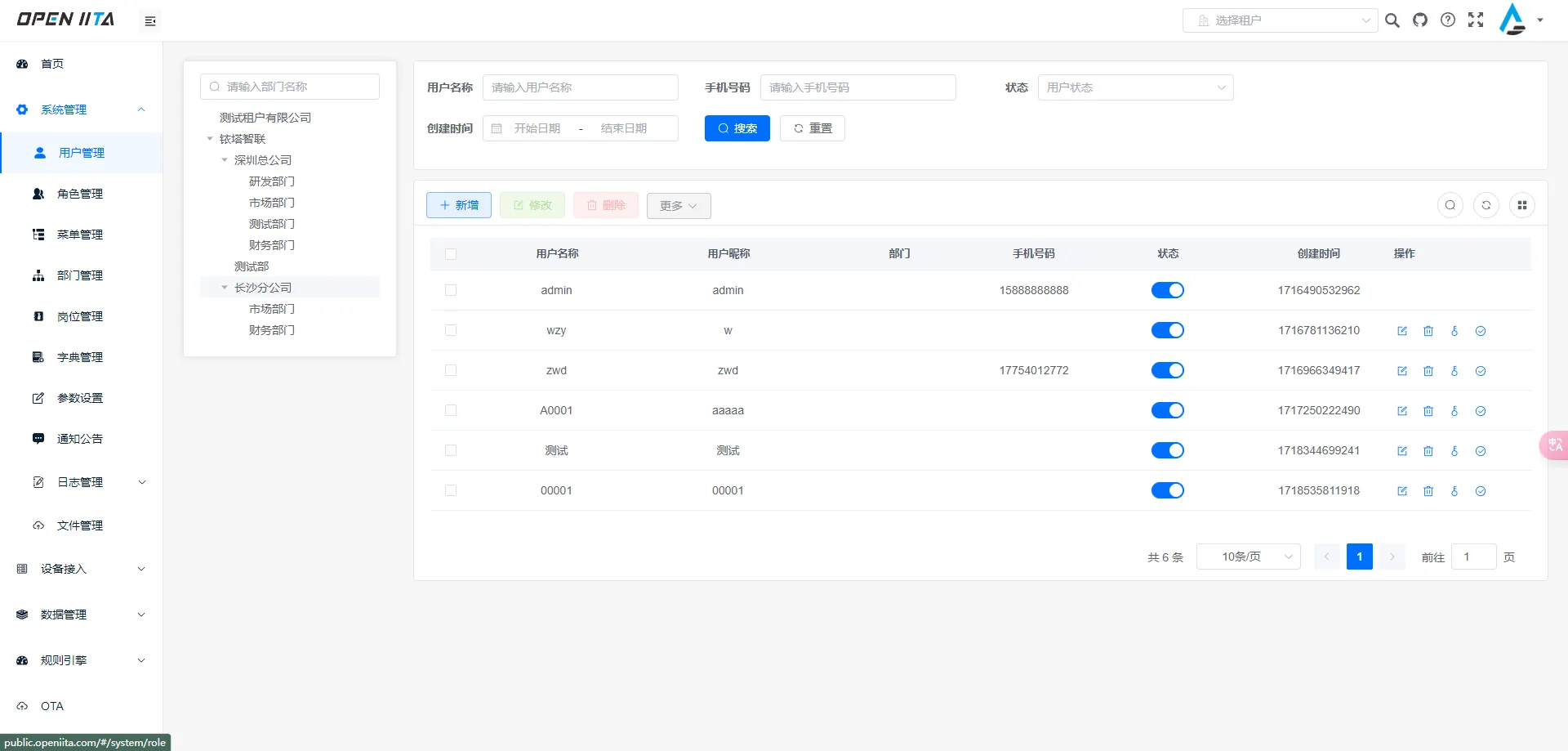
Task: Reset password for user wzy
Action: [1454, 331]
